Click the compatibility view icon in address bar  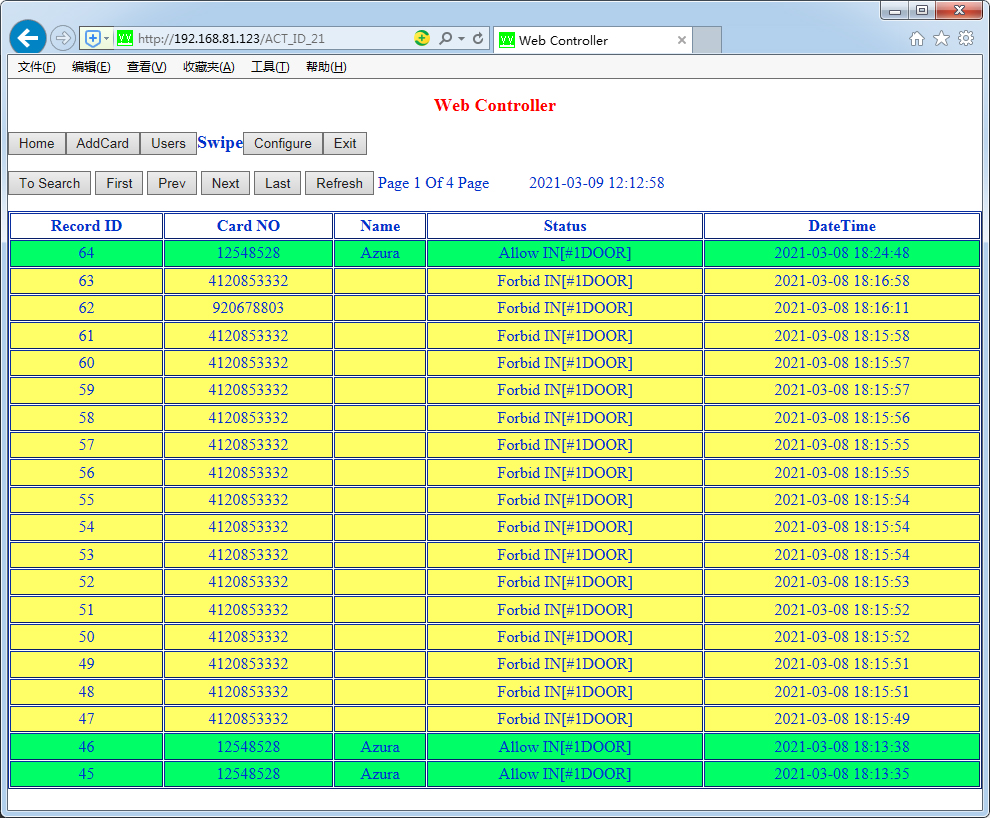(422, 39)
